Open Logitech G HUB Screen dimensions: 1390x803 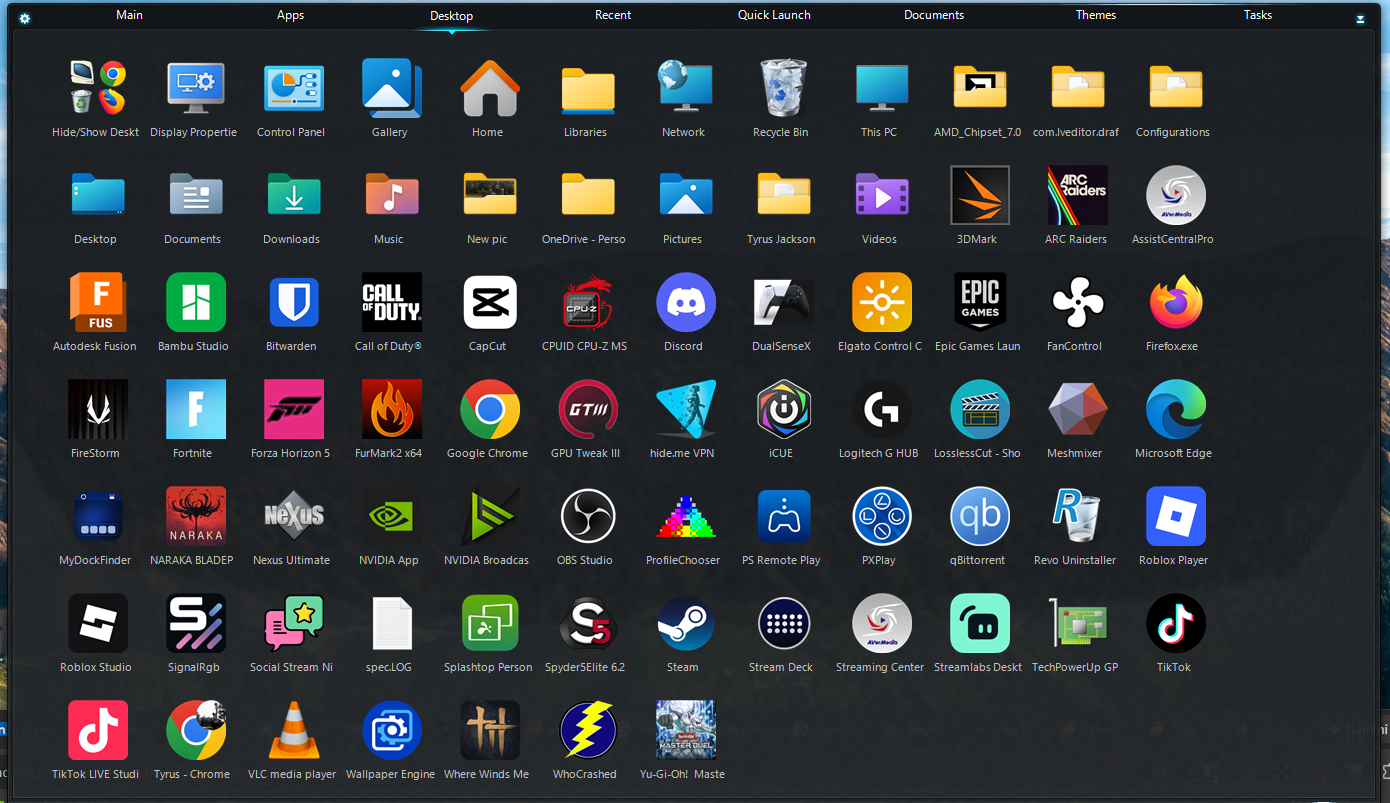(x=881, y=410)
